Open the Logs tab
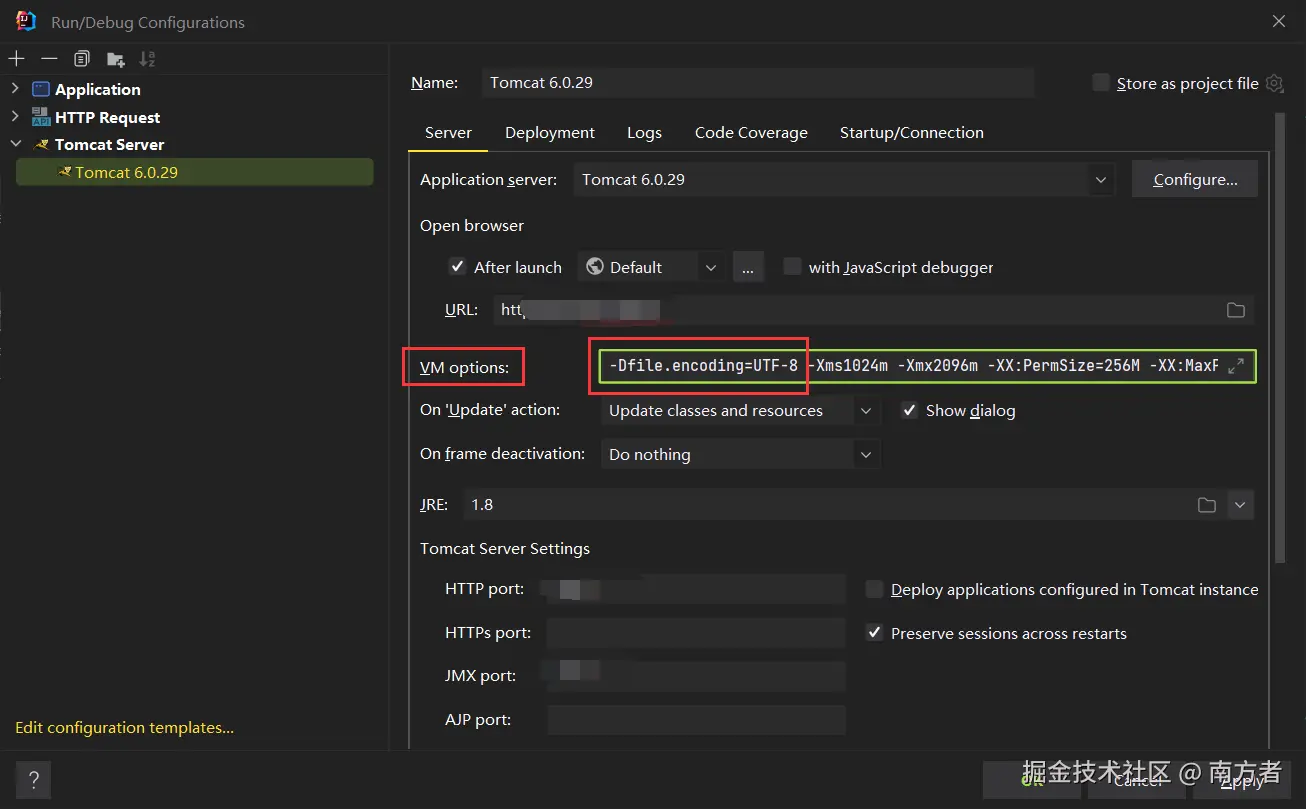 (644, 132)
